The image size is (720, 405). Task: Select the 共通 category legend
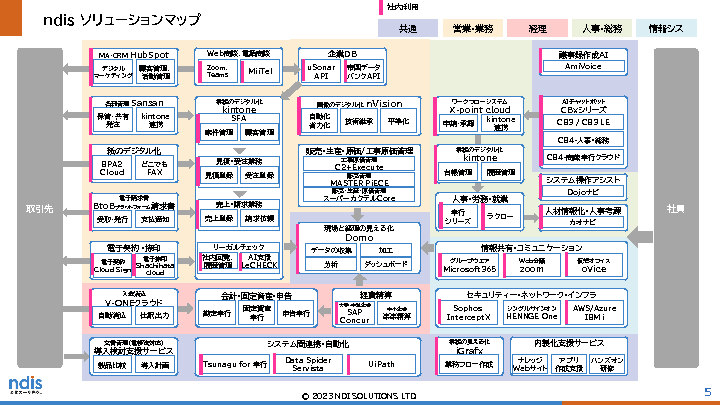(x=408, y=28)
